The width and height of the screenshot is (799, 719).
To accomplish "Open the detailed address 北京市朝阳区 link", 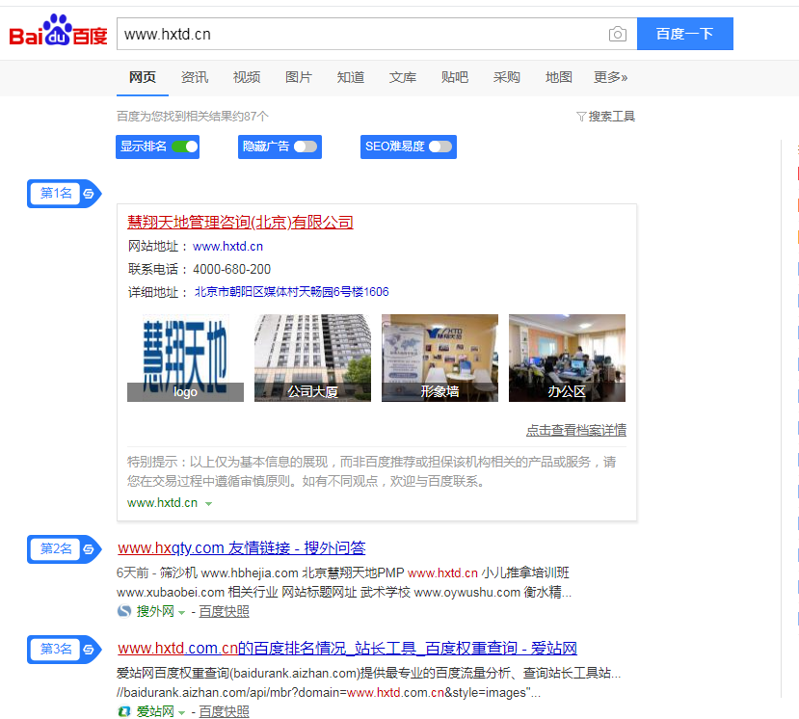I will [x=291, y=292].
